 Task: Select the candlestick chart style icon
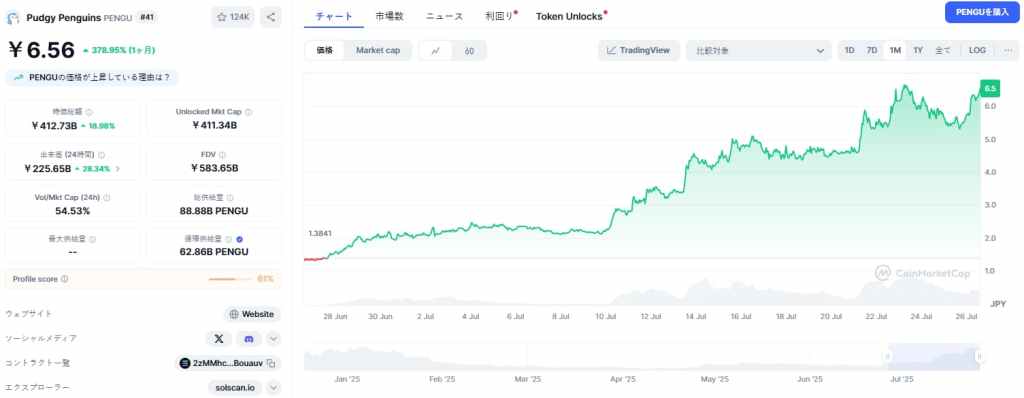(x=469, y=50)
